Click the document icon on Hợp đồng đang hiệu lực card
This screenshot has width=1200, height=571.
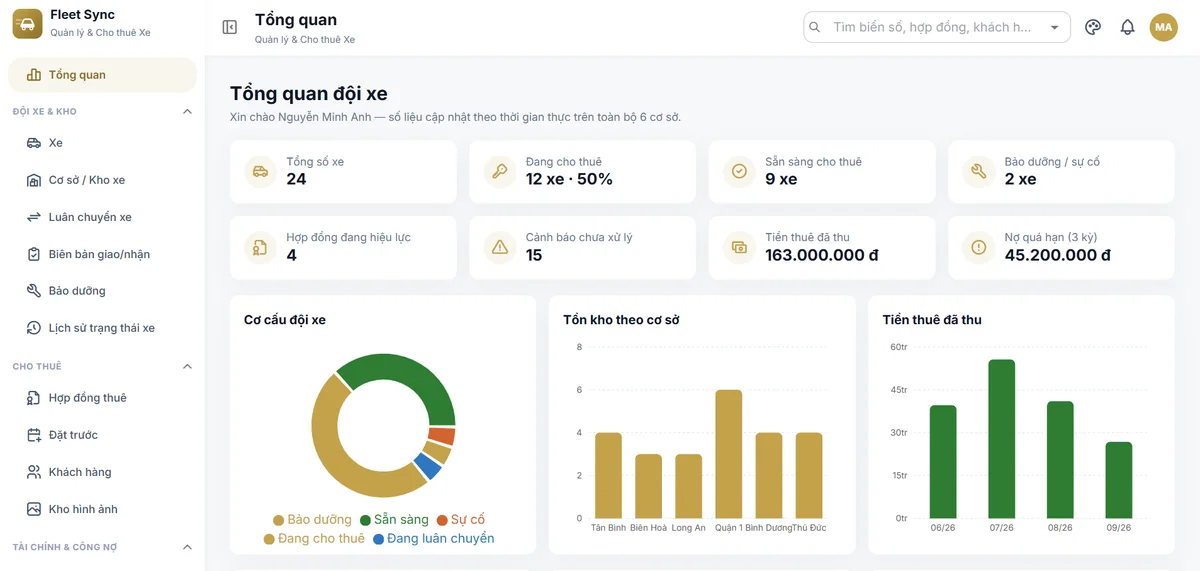[260, 247]
